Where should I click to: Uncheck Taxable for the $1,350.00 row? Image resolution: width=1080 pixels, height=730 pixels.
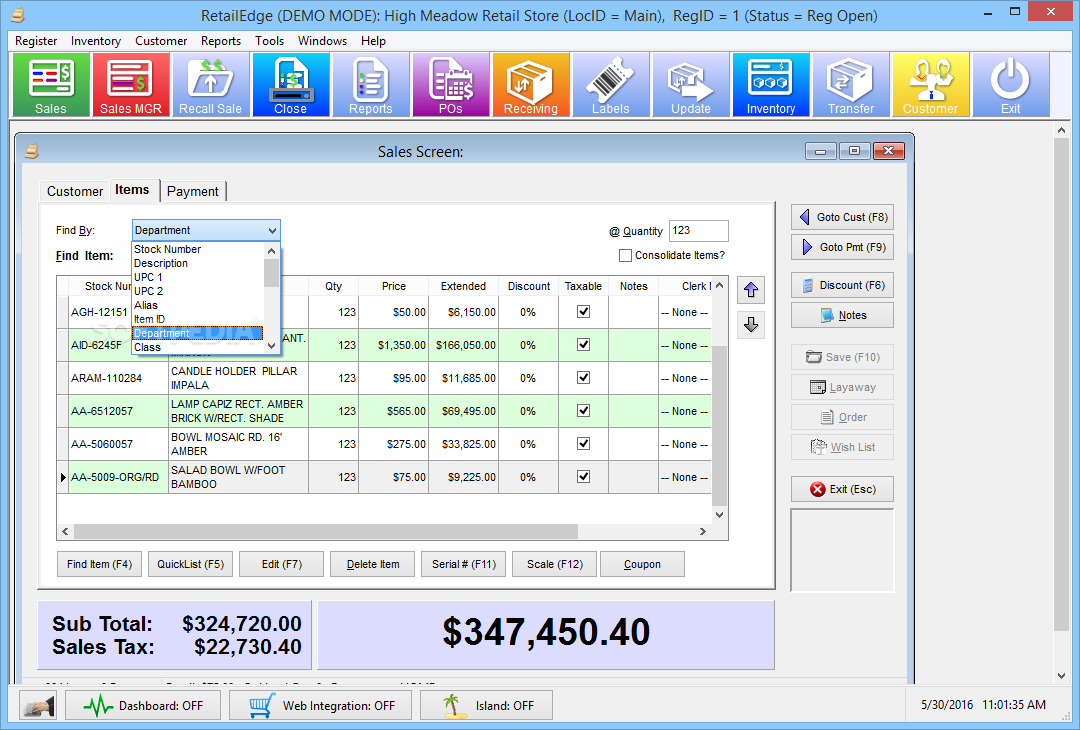click(x=583, y=344)
